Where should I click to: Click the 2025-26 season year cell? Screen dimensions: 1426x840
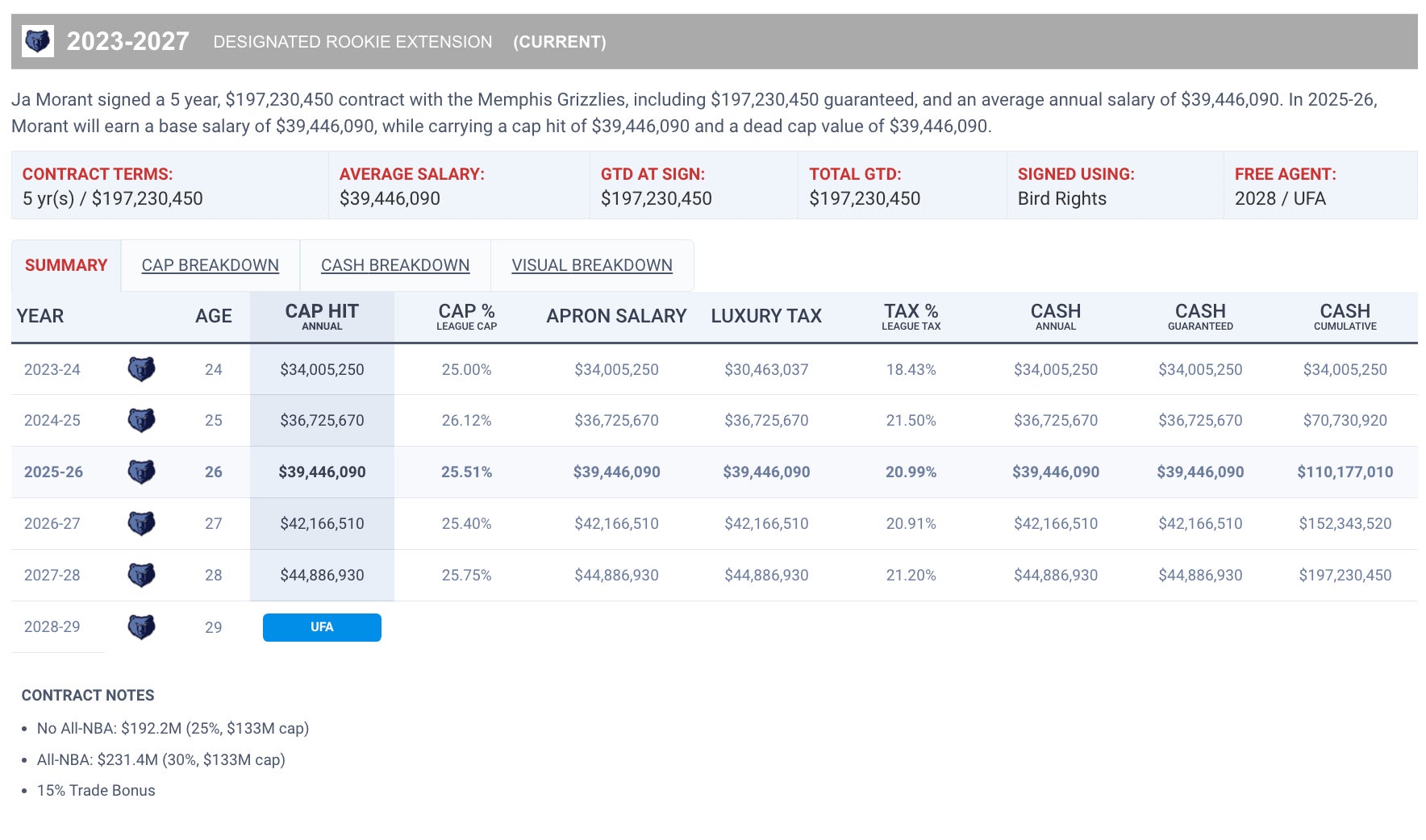(53, 472)
